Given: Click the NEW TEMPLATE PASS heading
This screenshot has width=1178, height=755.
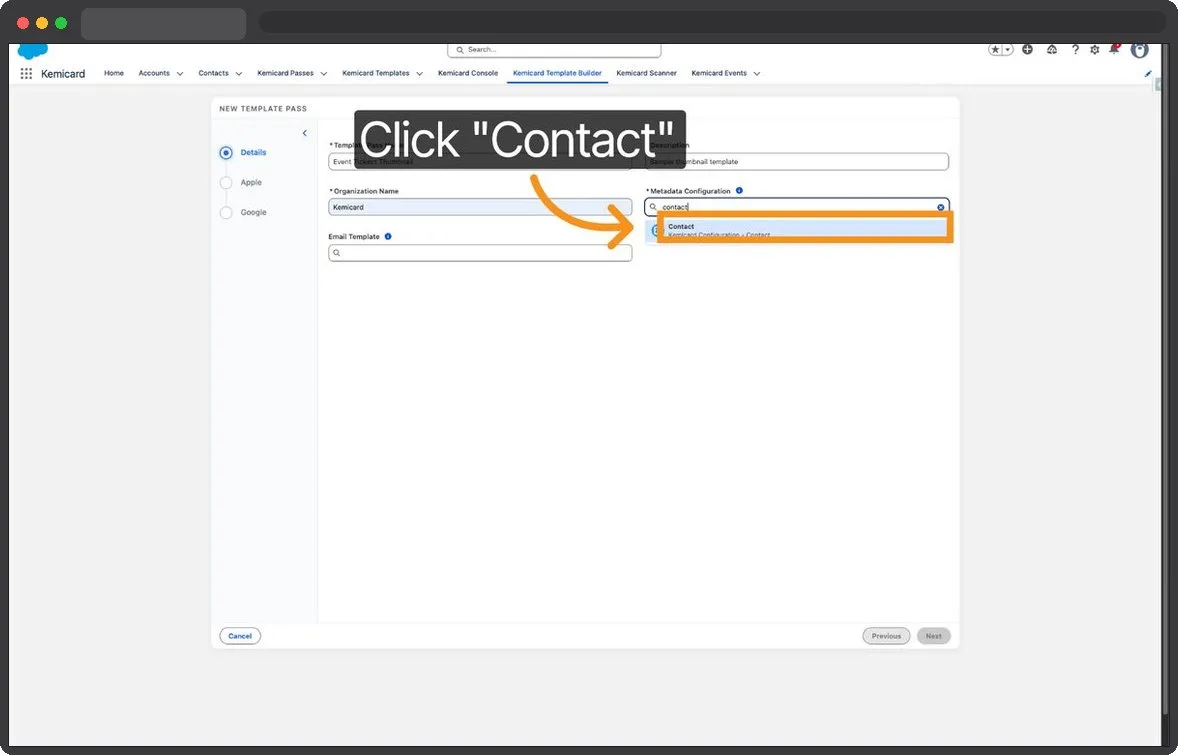Looking at the screenshot, I should [x=263, y=109].
